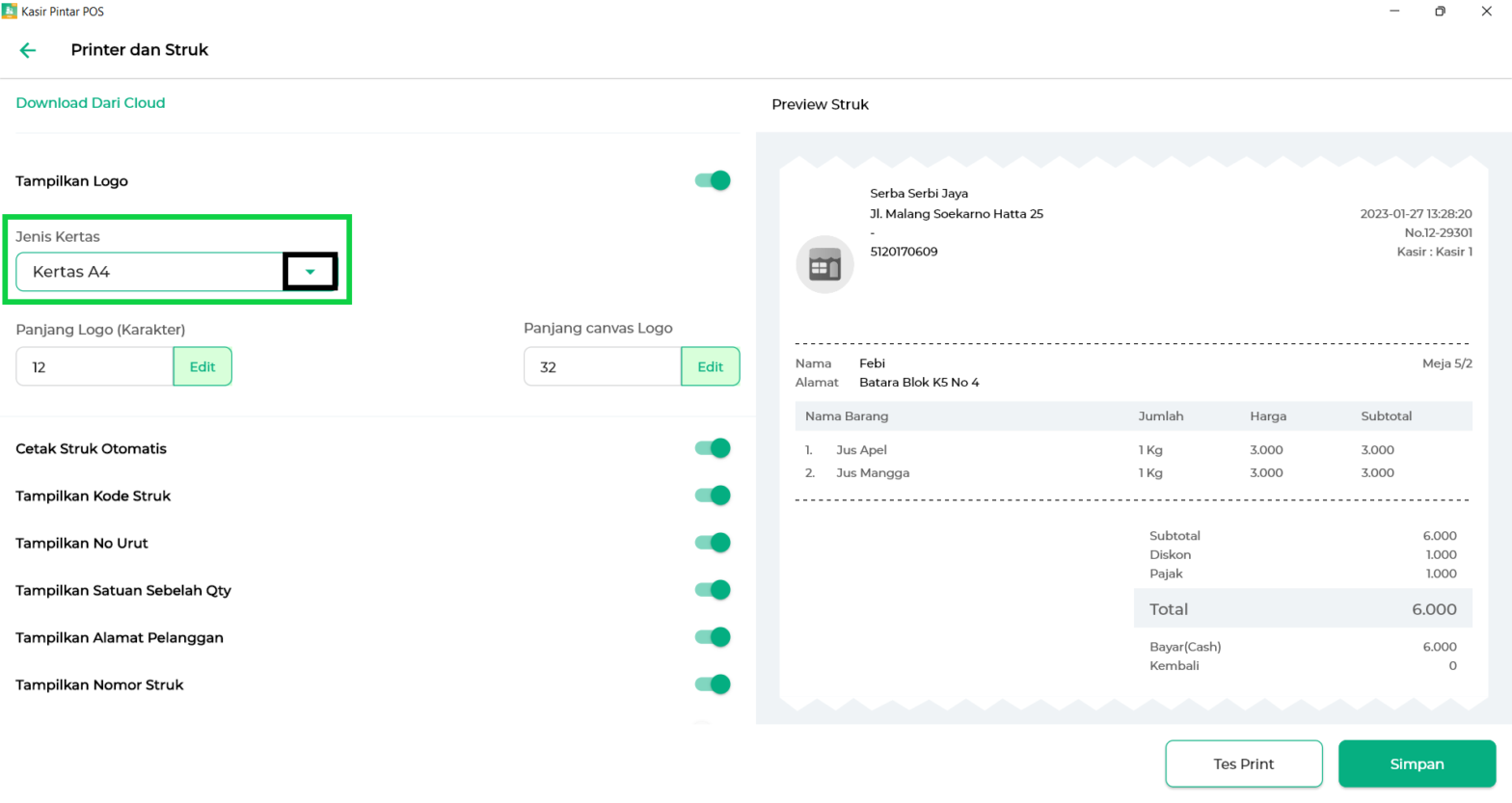Edit the Panjang canvas Logo value
The height and width of the screenshot is (803, 1512).
pyautogui.click(x=710, y=366)
